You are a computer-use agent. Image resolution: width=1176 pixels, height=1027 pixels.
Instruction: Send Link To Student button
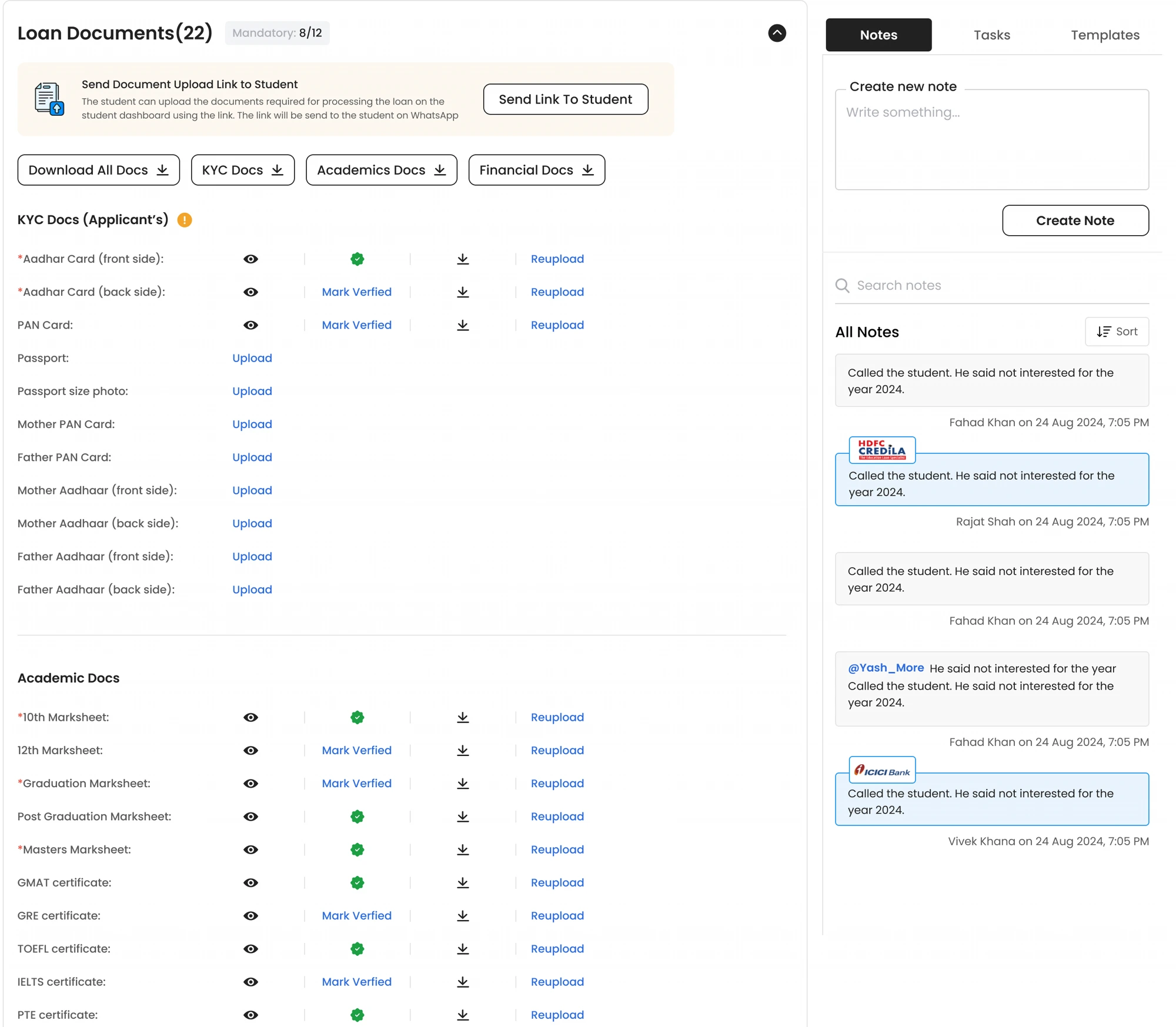[565, 99]
